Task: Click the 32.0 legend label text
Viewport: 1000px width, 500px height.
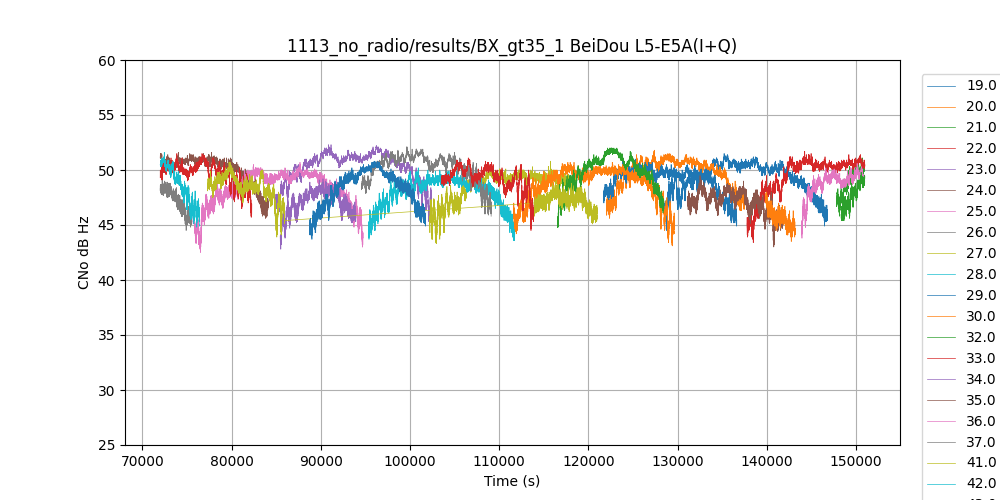Action: pyautogui.click(x=981, y=337)
